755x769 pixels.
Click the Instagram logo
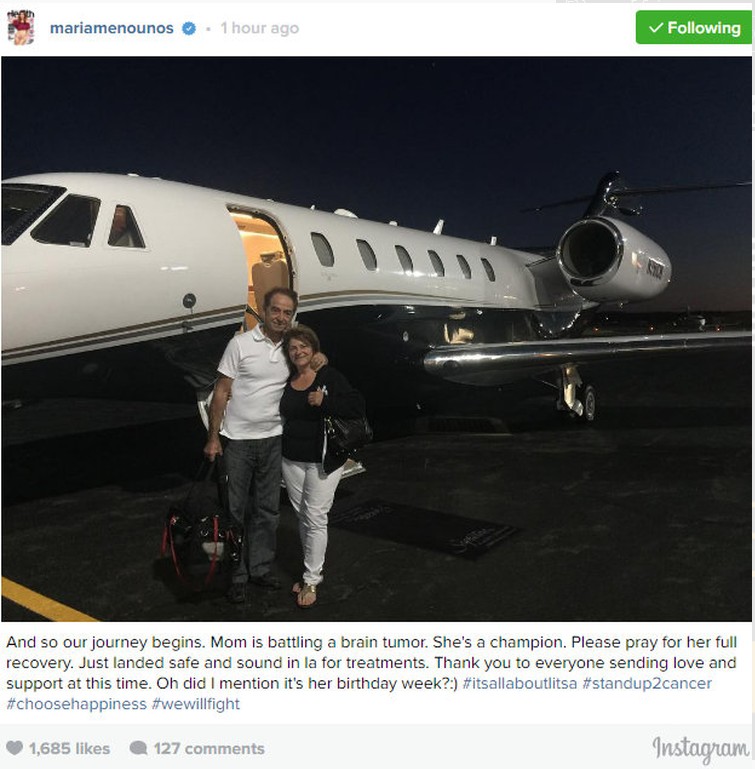tap(701, 749)
